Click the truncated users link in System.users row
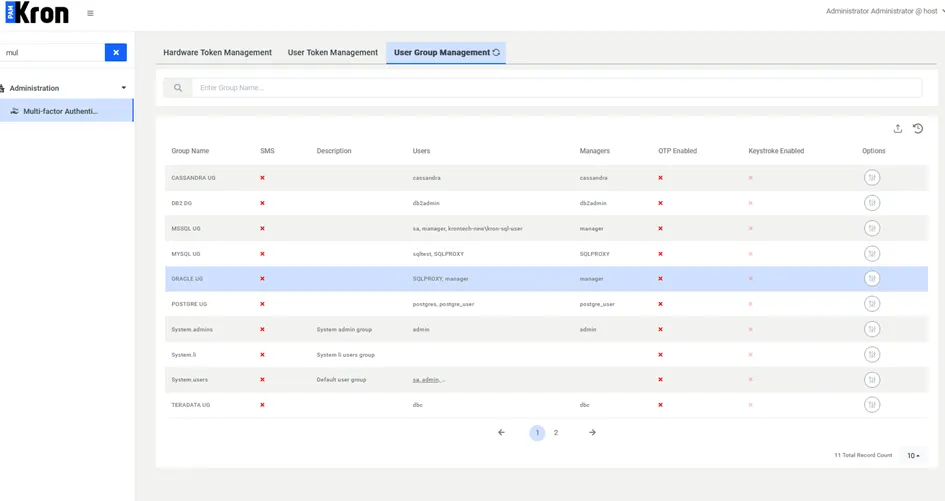The image size is (945, 501). [429, 380]
